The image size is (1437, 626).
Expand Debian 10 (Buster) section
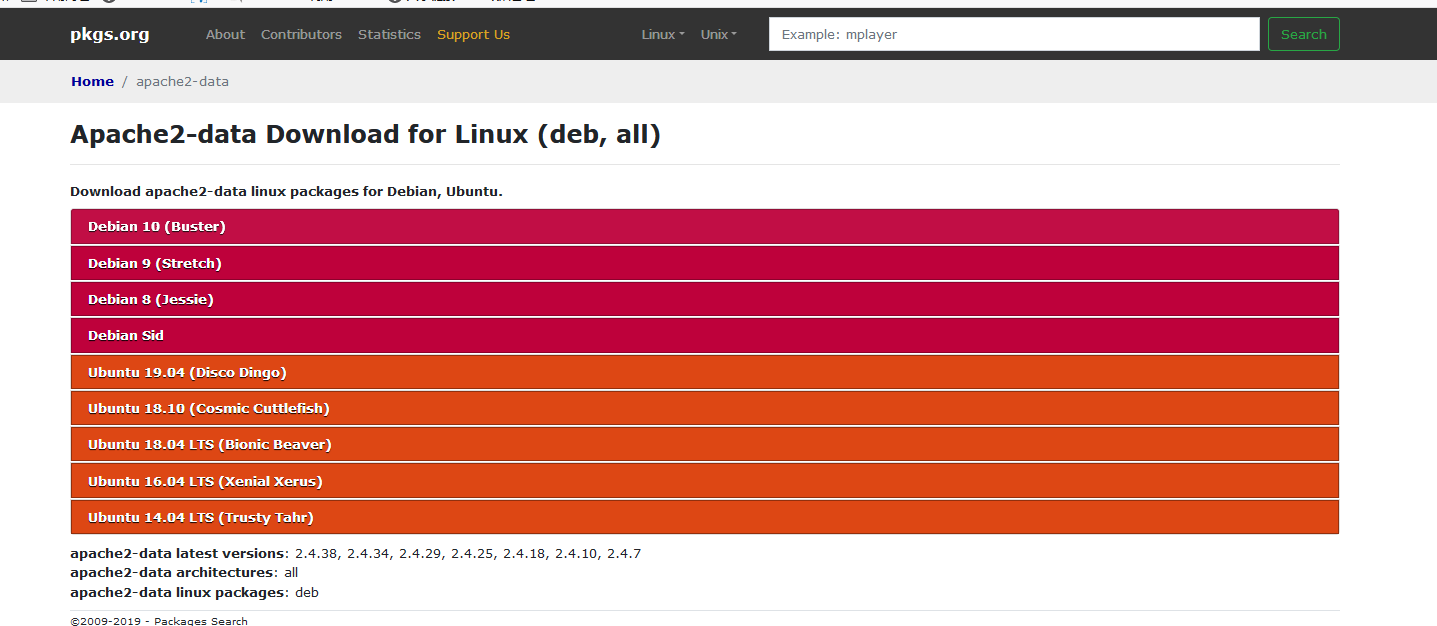coord(705,227)
